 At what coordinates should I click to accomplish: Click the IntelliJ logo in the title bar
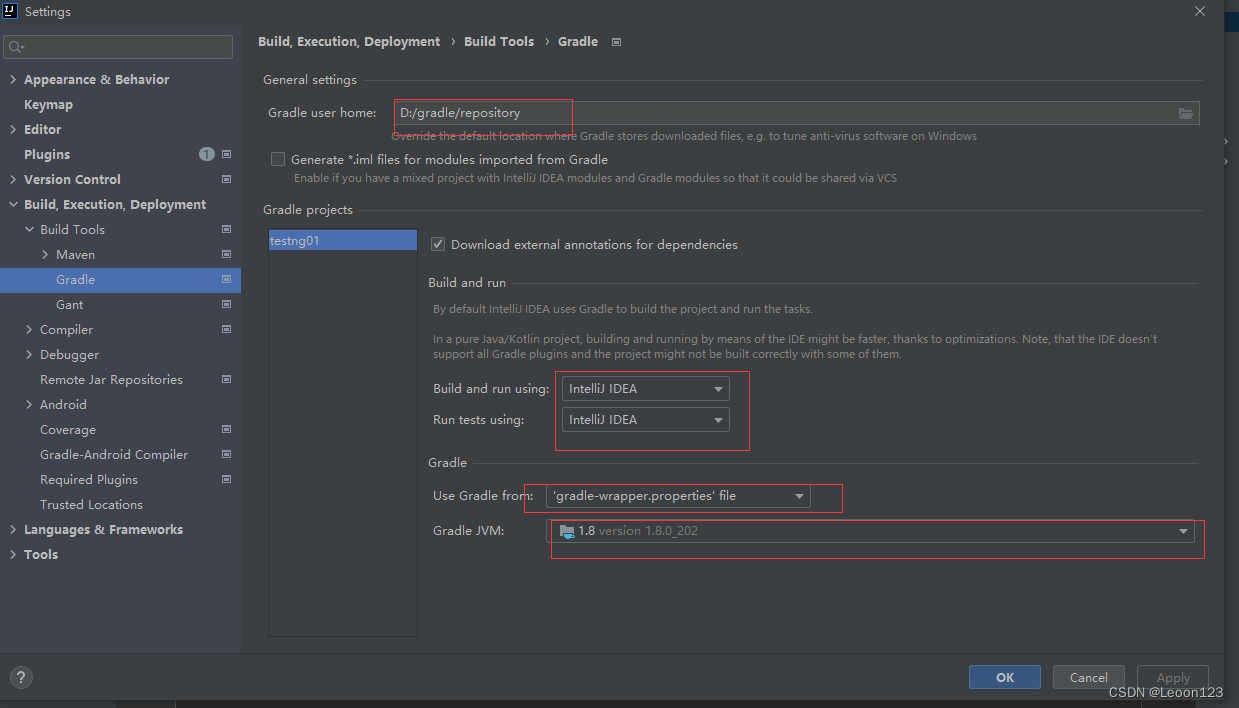point(9,11)
